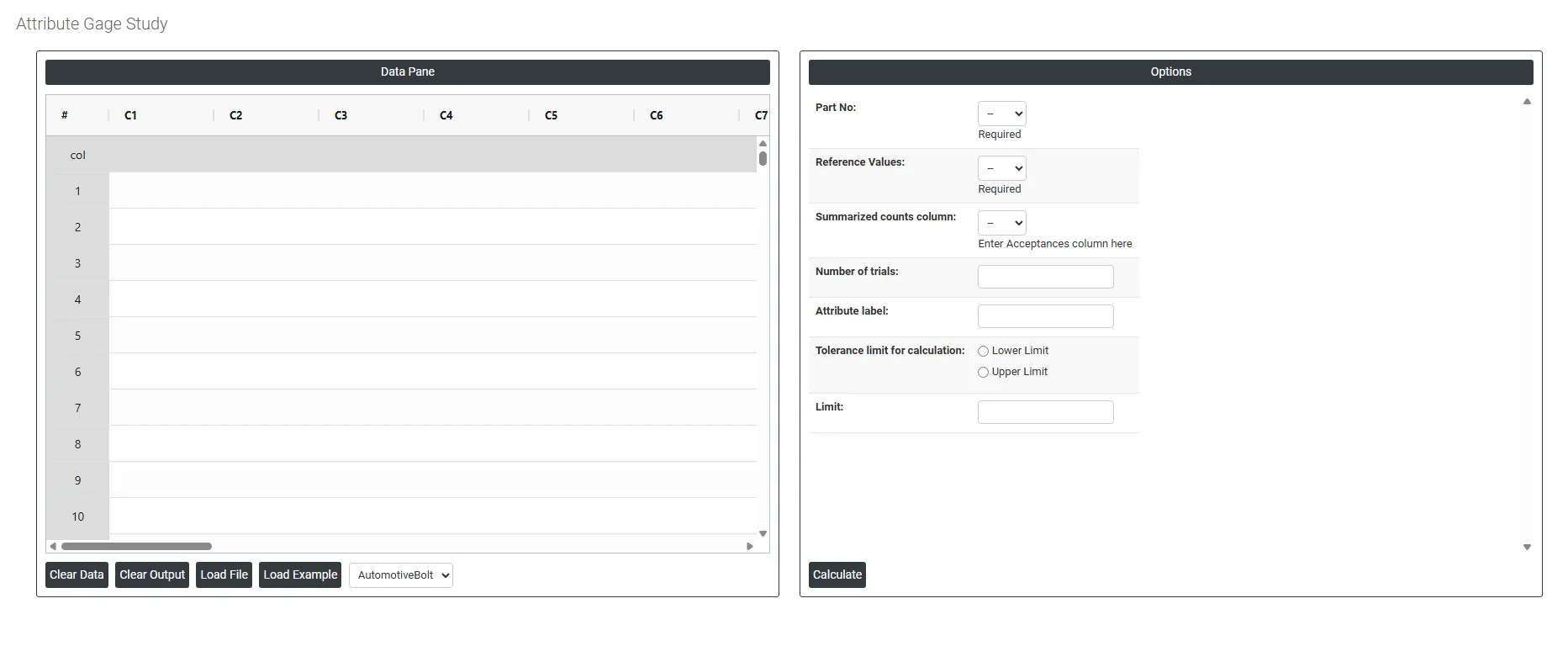Click the Attribute Gage Study title
1568x646 pixels.
(x=92, y=24)
